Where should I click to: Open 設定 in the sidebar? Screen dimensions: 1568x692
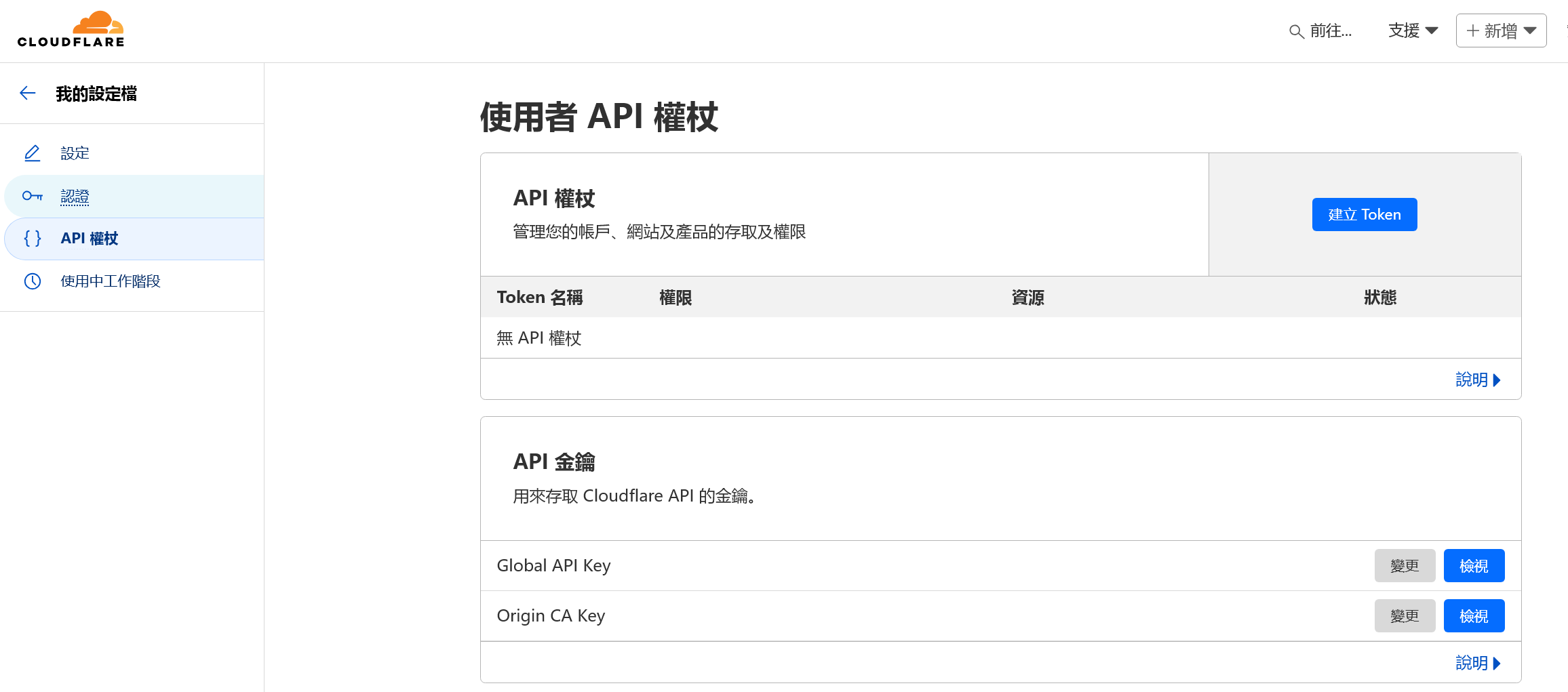(75, 153)
